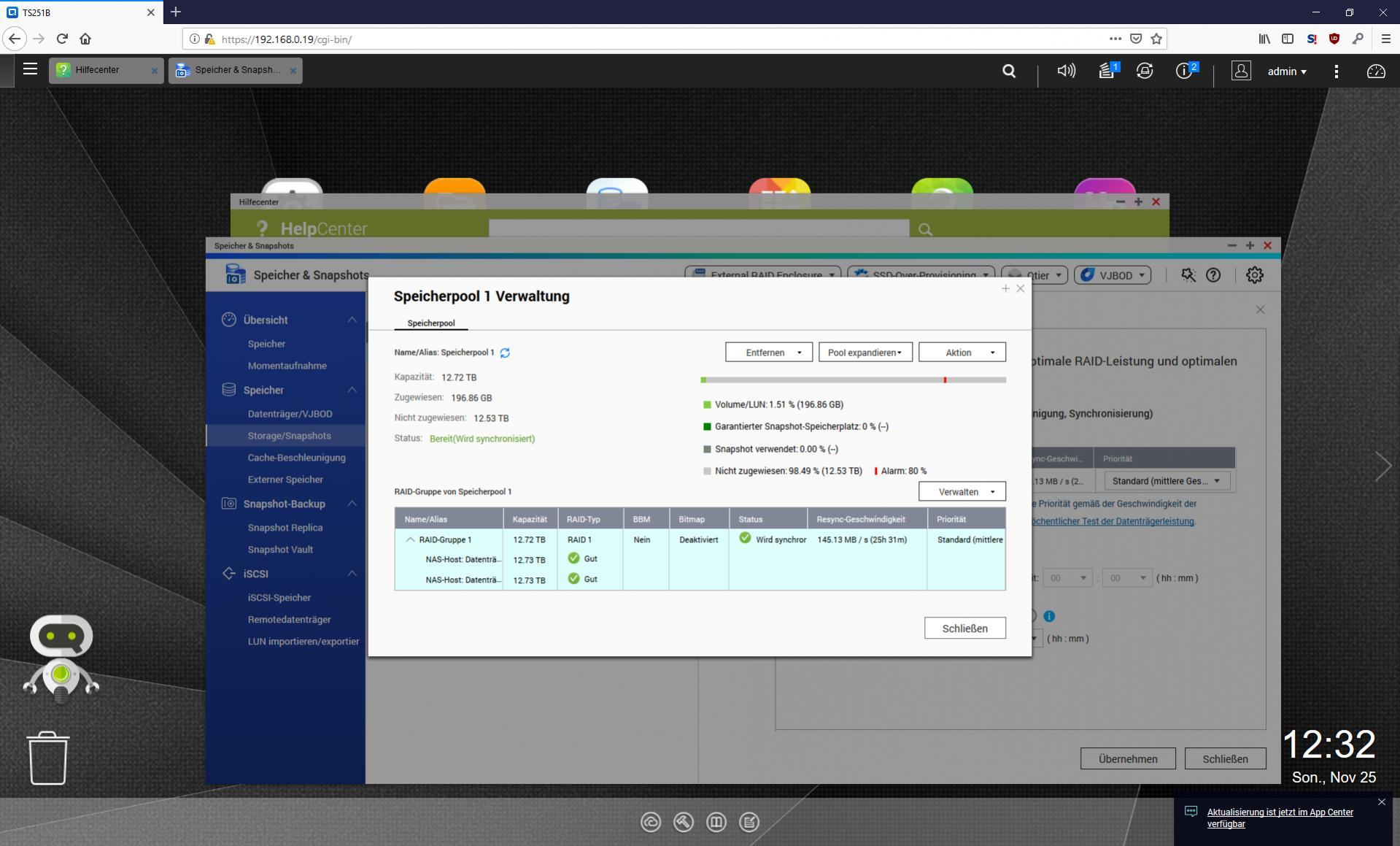Screen dimensions: 1400x846
Task: Select the Speicherpool tab
Action: click(430, 323)
